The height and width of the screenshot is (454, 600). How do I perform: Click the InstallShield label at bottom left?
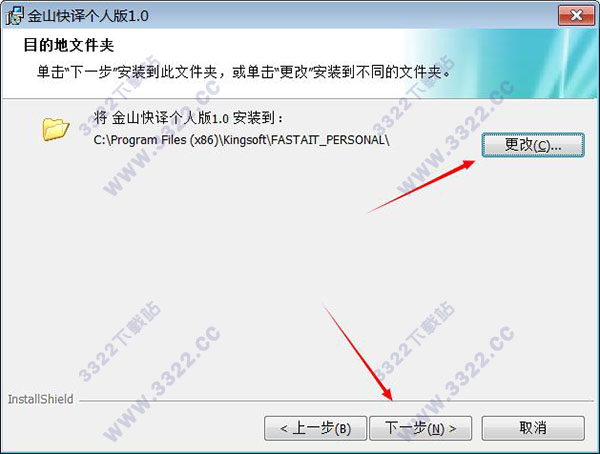click(x=41, y=399)
